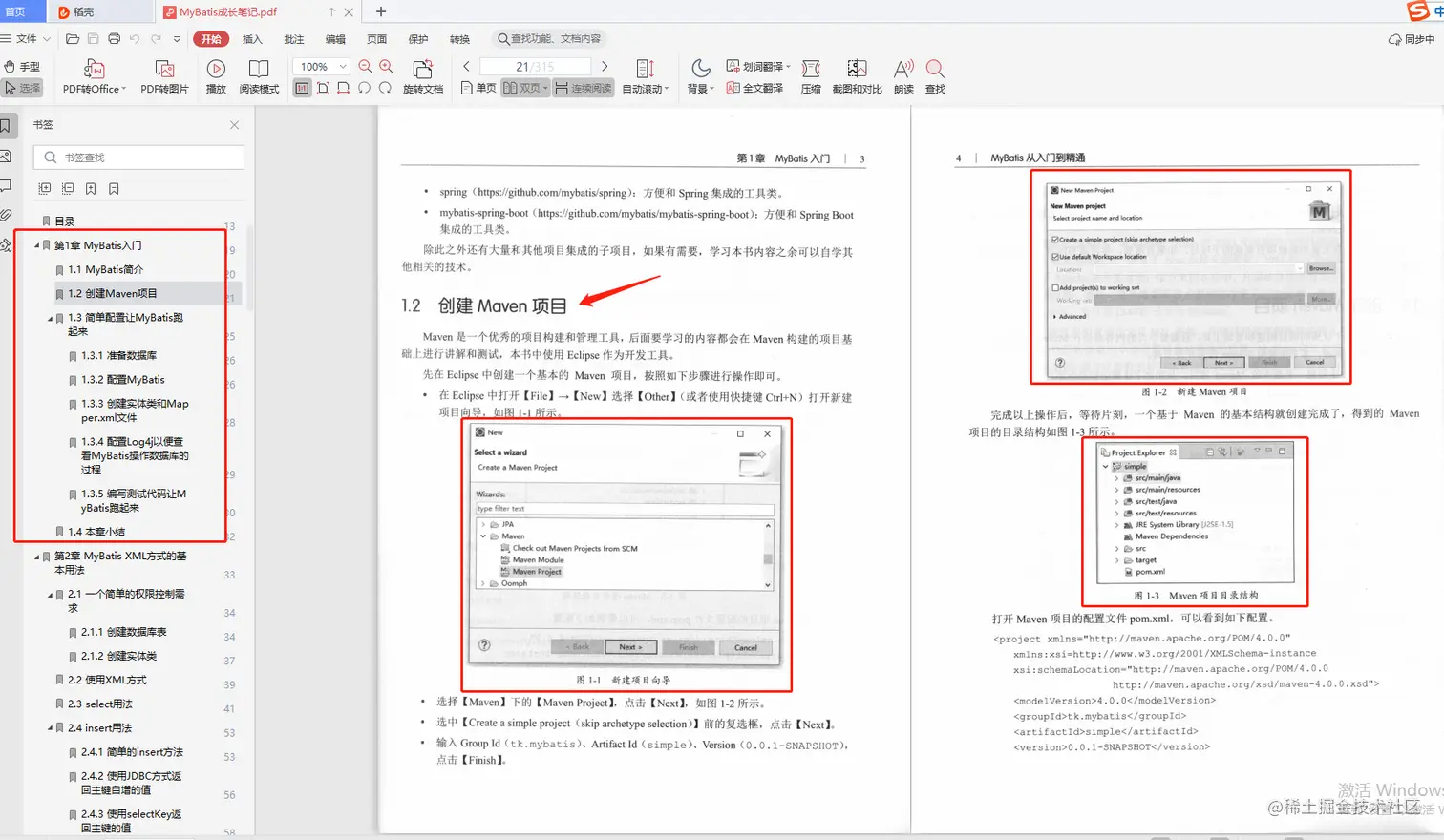This screenshot has width=1444, height=840.
Task: Open quick access toolbar customize arrow
Action: point(177,39)
